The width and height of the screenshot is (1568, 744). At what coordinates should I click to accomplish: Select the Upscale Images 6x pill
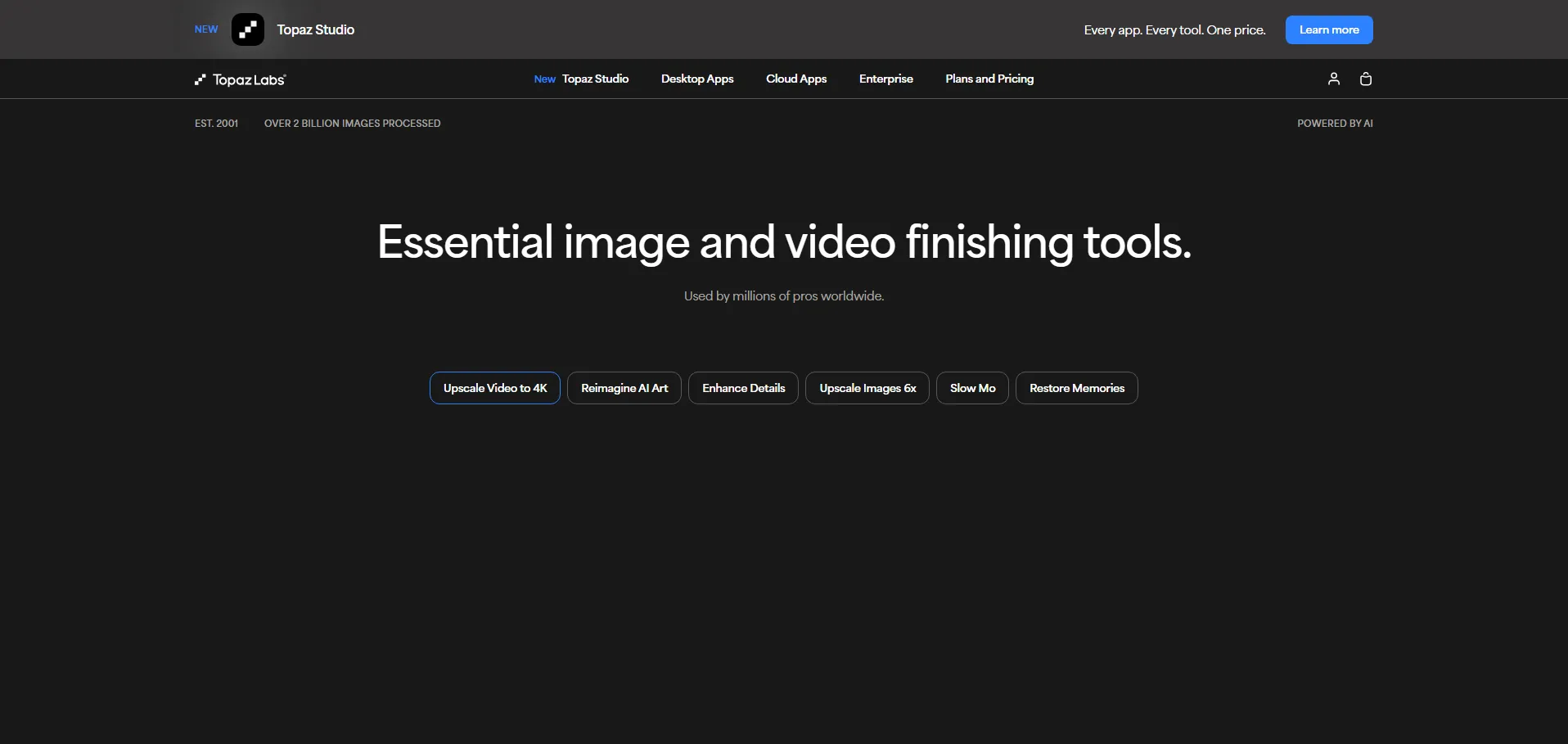coord(867,388)
